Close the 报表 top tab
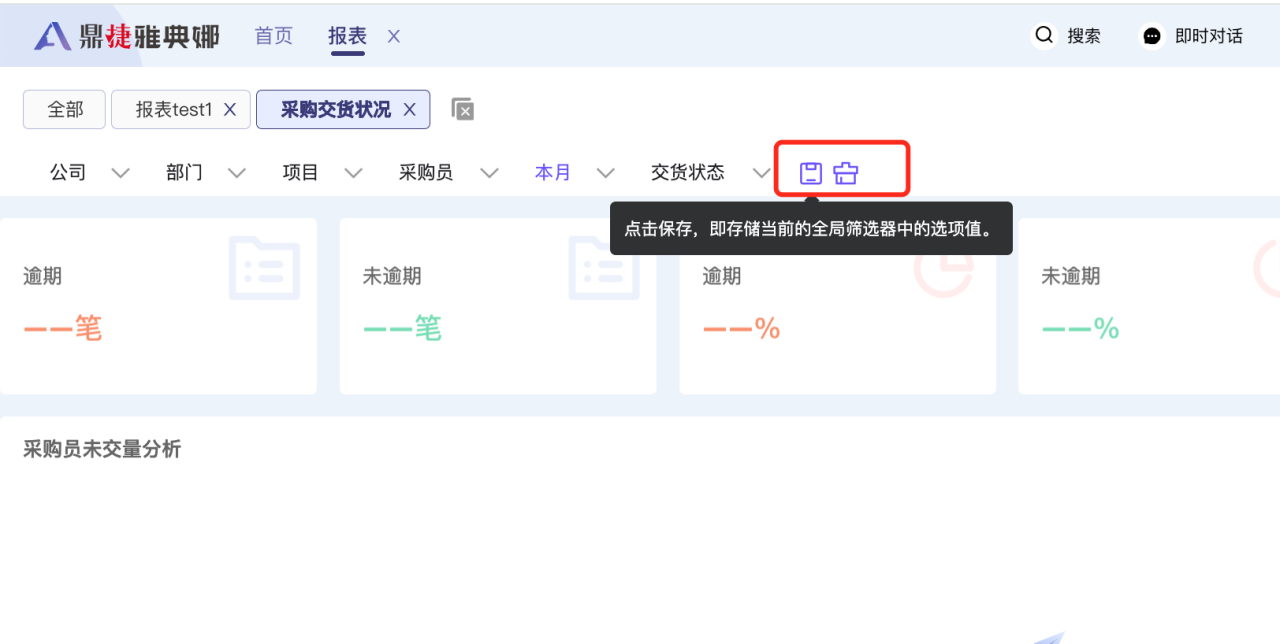Screen dimensions: 1280x644 (x=394, y=36)
